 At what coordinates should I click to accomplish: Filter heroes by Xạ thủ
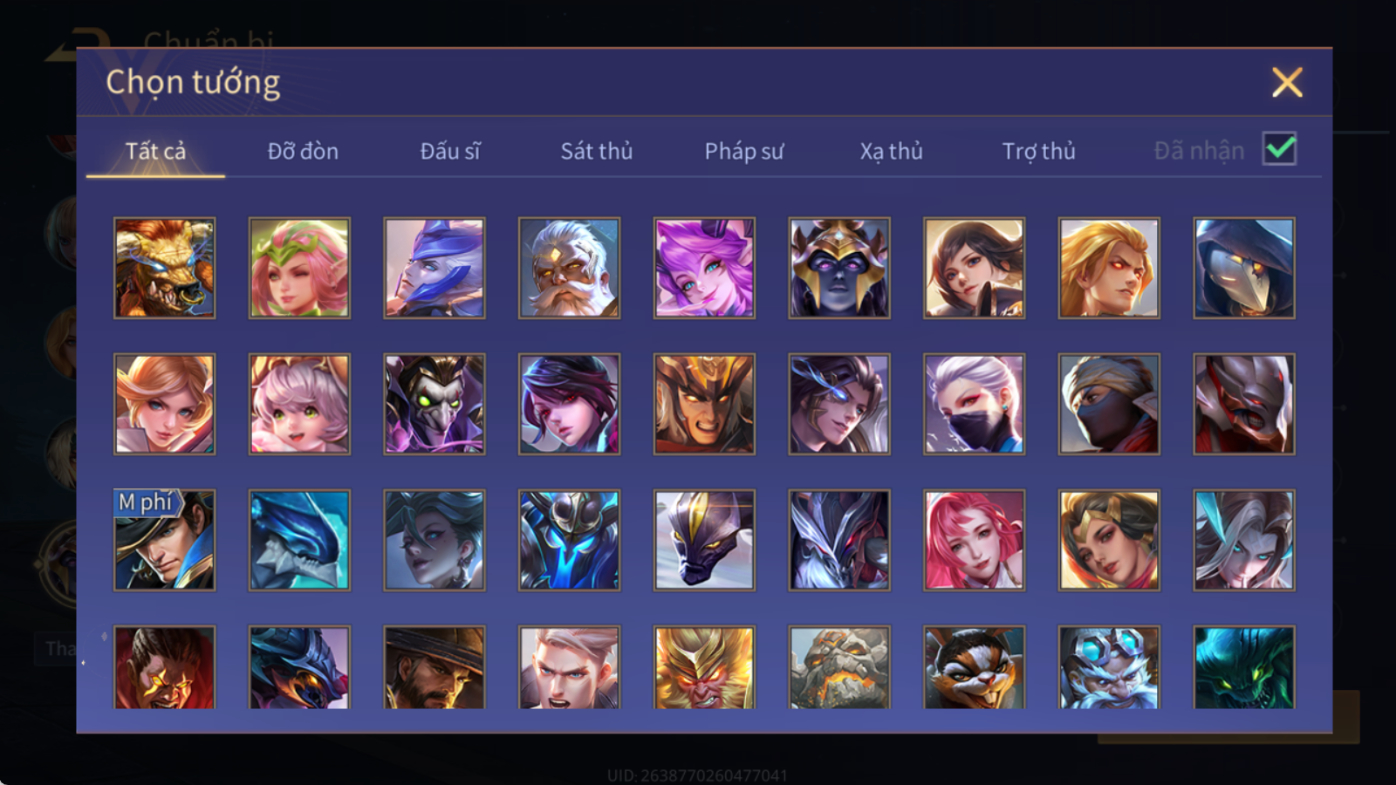pos(891,151)
